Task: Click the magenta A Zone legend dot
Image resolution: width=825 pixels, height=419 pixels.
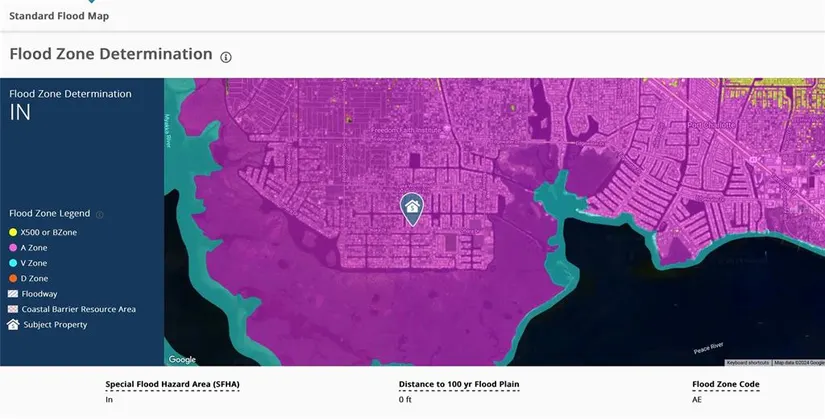Action: [x=13, y=248]
